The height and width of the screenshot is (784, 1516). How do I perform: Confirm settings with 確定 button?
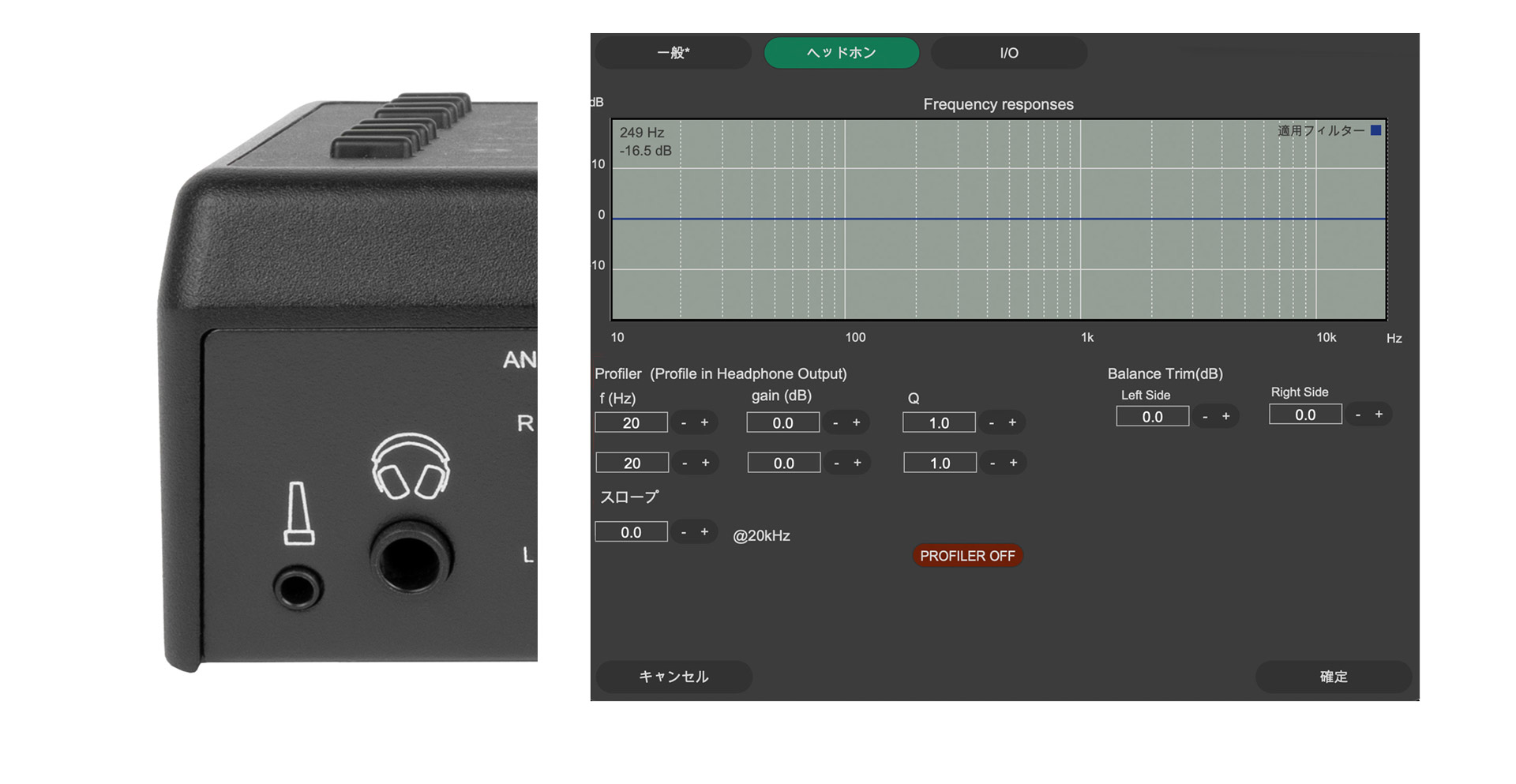click(1334, 677)
